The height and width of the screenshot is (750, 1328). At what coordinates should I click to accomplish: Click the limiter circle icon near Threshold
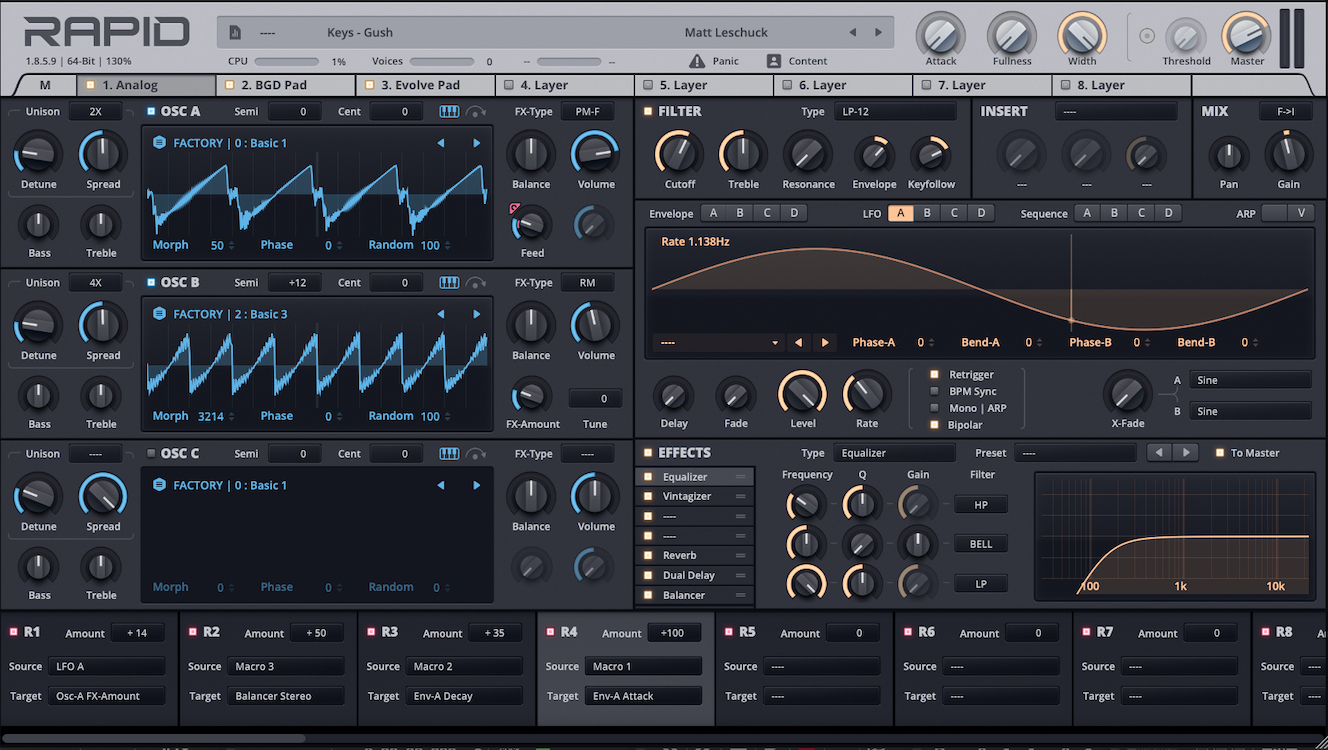pyautogui.click(x=1147, y=36)
